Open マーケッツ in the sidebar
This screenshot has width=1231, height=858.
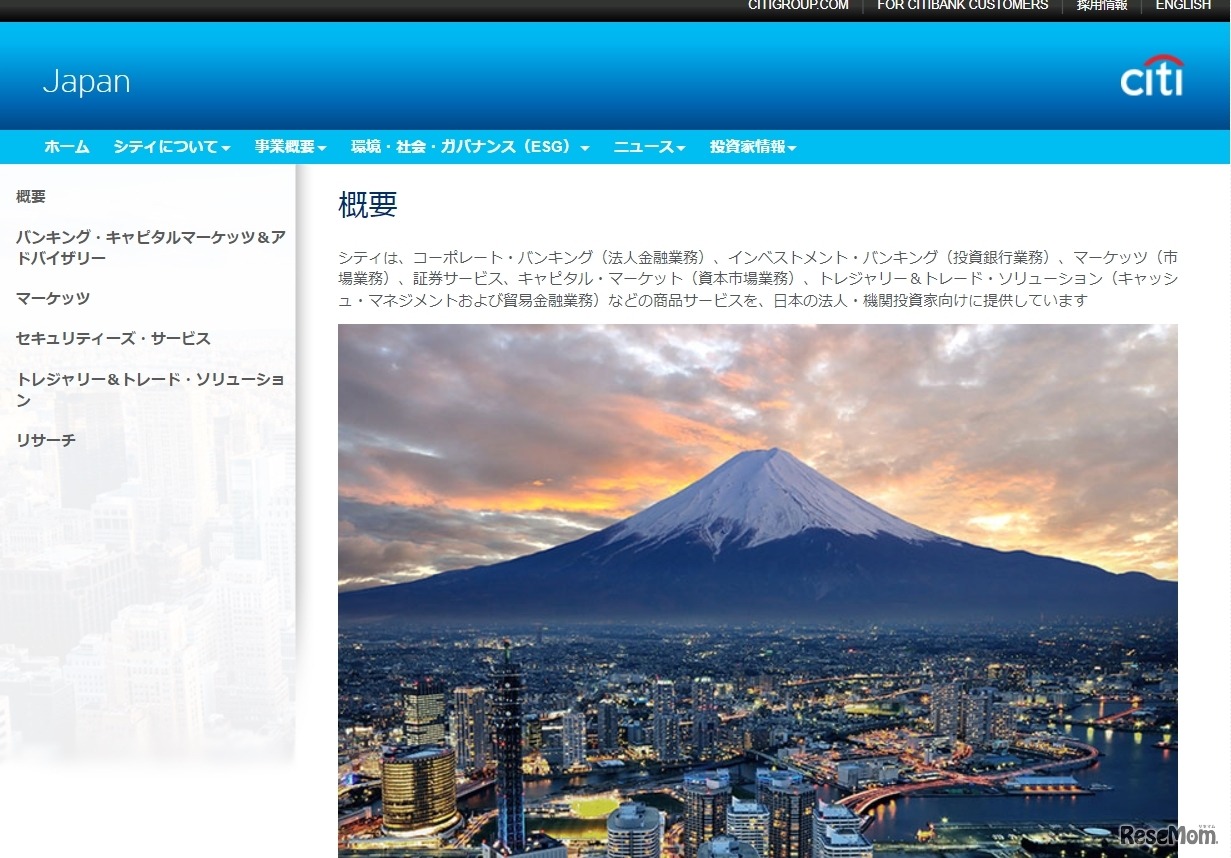coord(53,298)
